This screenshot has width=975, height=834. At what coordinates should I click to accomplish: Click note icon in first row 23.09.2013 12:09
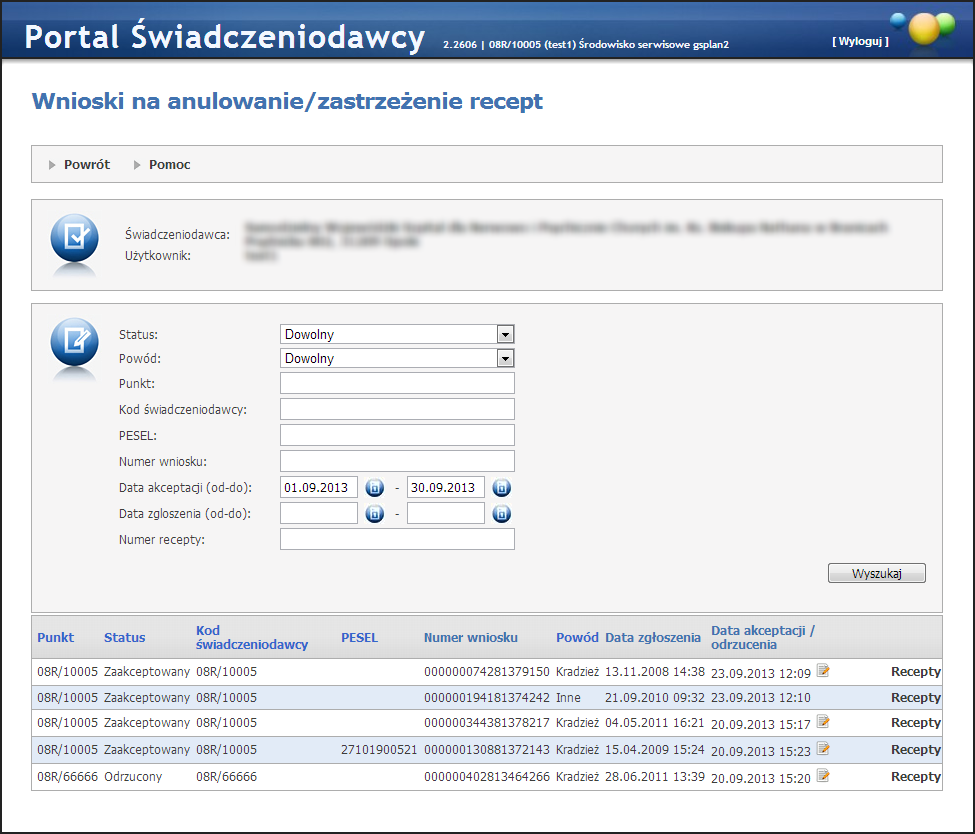click(823, 671)
